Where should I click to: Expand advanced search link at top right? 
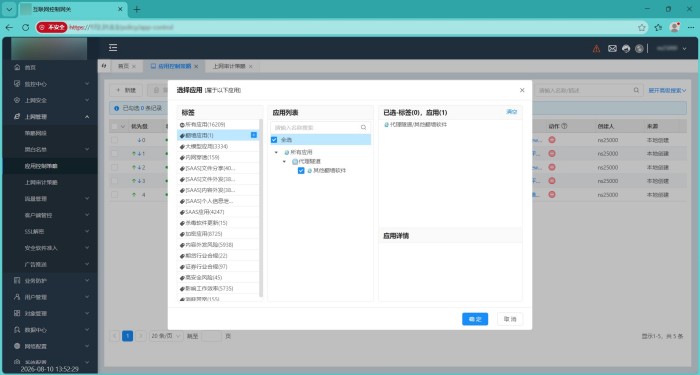pyautogui.click(x=667, y=91)
